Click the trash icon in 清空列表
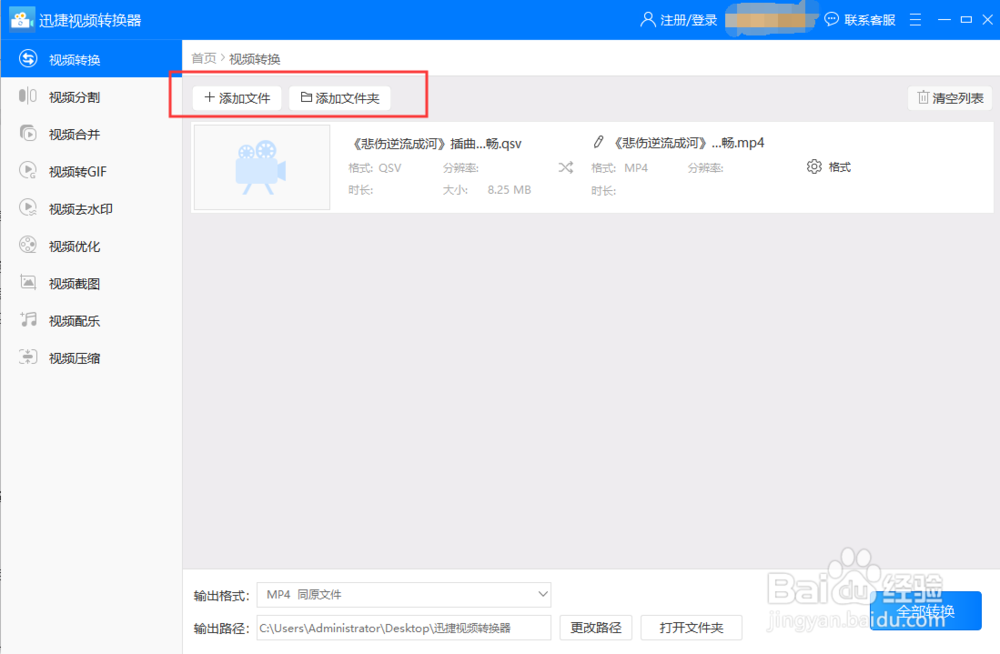This screenshot has width=1000, height=654. click(x=923, y=98)
